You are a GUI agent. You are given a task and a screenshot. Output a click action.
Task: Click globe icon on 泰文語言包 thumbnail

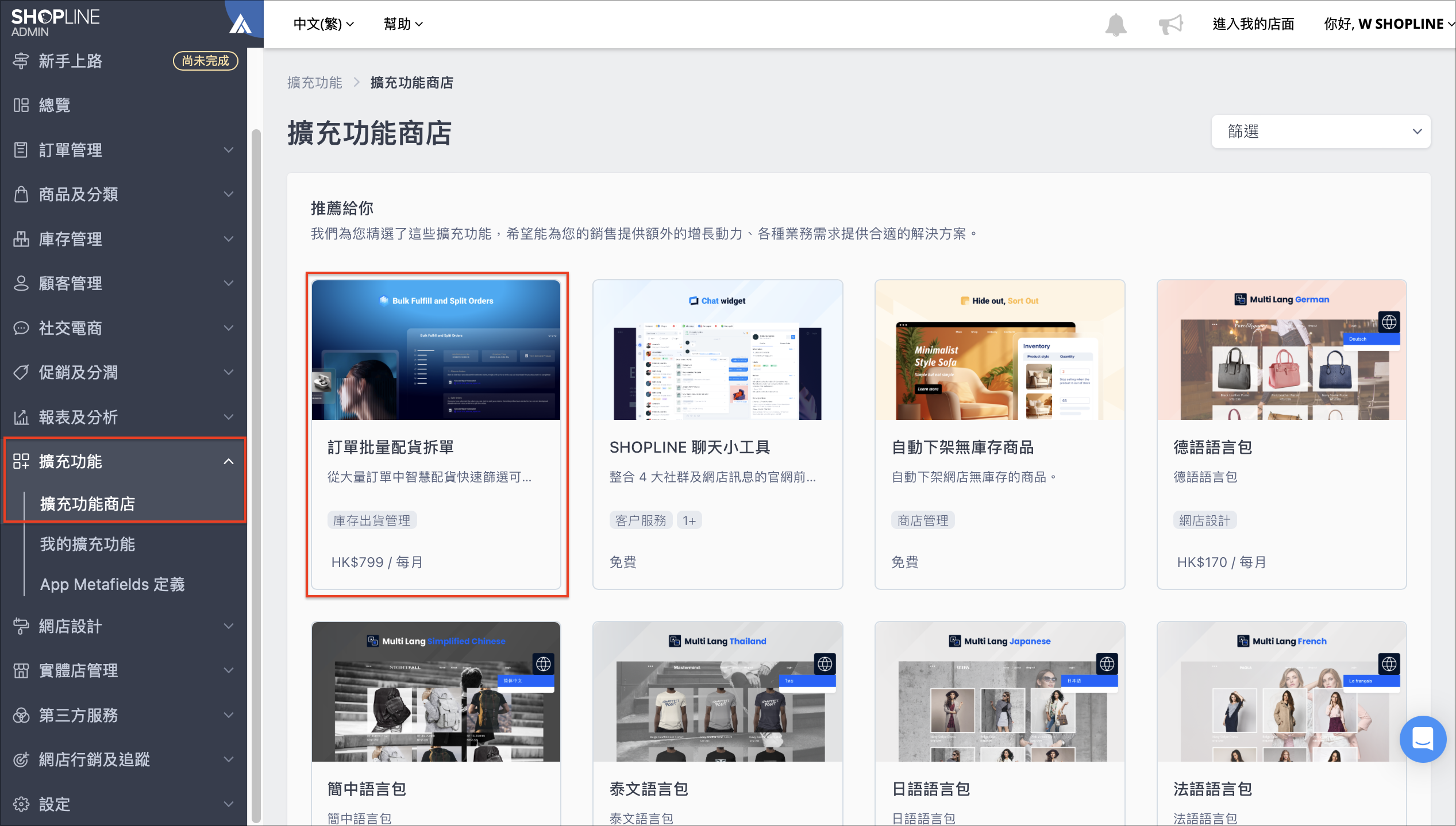coord(825,664)
